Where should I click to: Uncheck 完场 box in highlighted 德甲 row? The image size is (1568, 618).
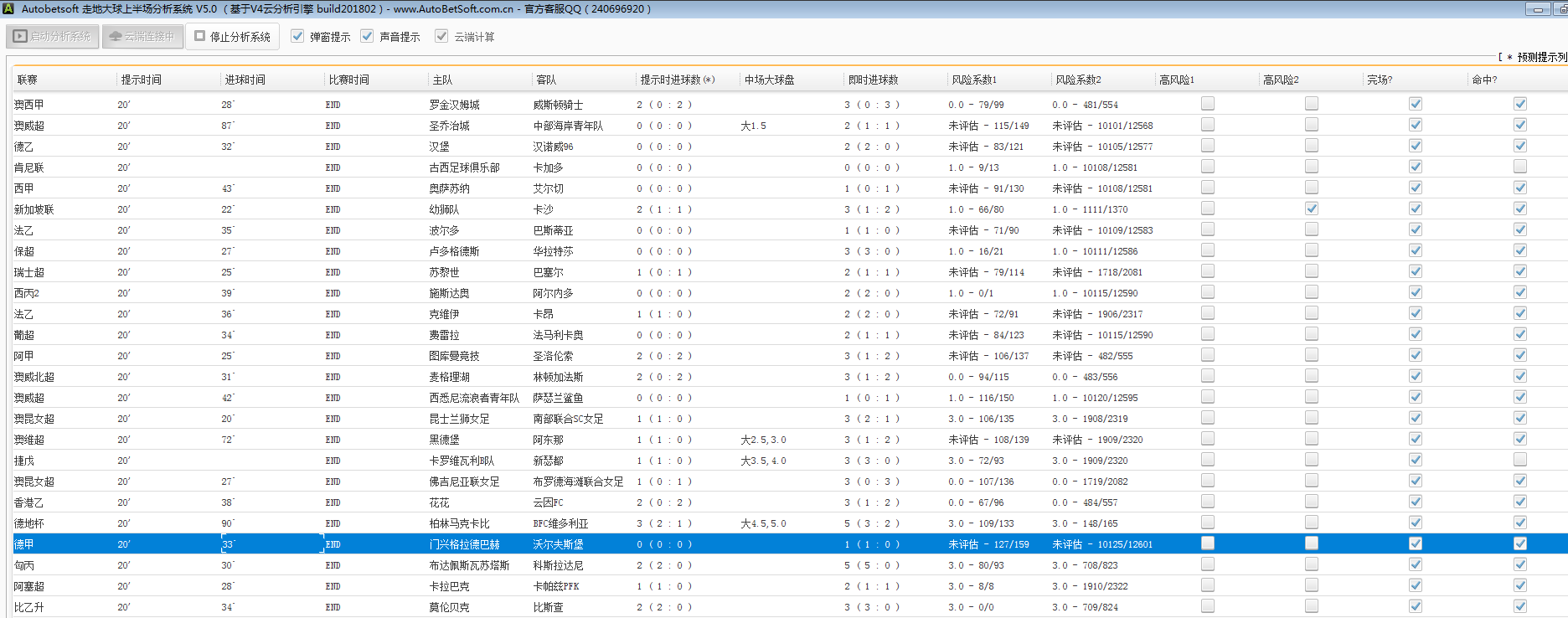tap(1415, 543)
